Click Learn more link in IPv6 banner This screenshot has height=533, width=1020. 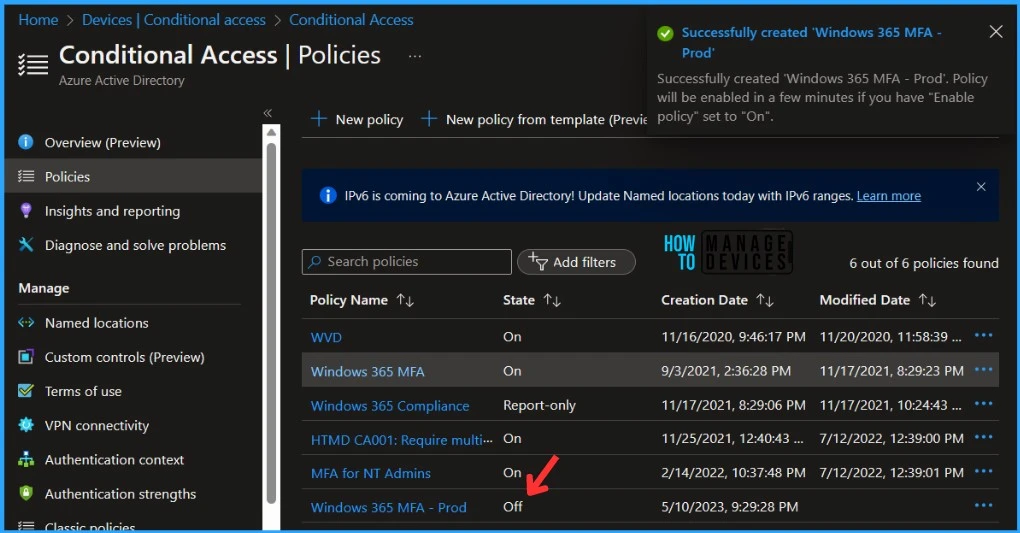pyautogui.click(x=889, y=195)
